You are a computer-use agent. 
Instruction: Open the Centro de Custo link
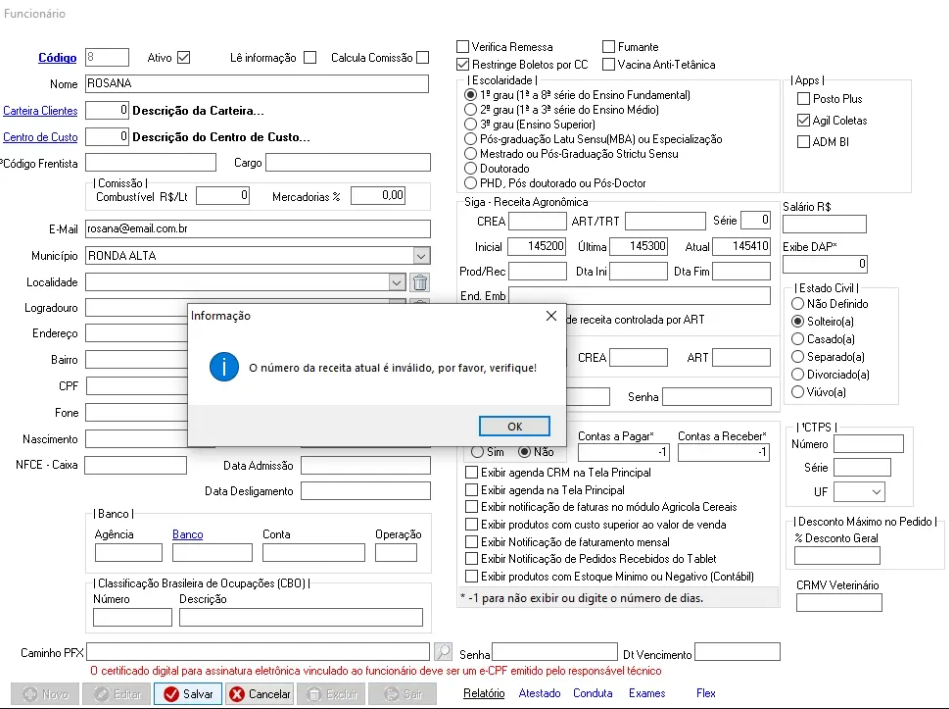pyautogui.click(x=41, y=137)
